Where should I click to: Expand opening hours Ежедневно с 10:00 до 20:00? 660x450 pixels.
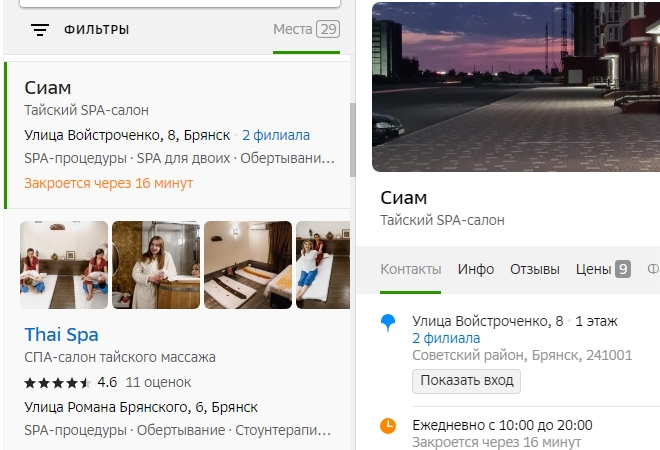pos(502,425)
